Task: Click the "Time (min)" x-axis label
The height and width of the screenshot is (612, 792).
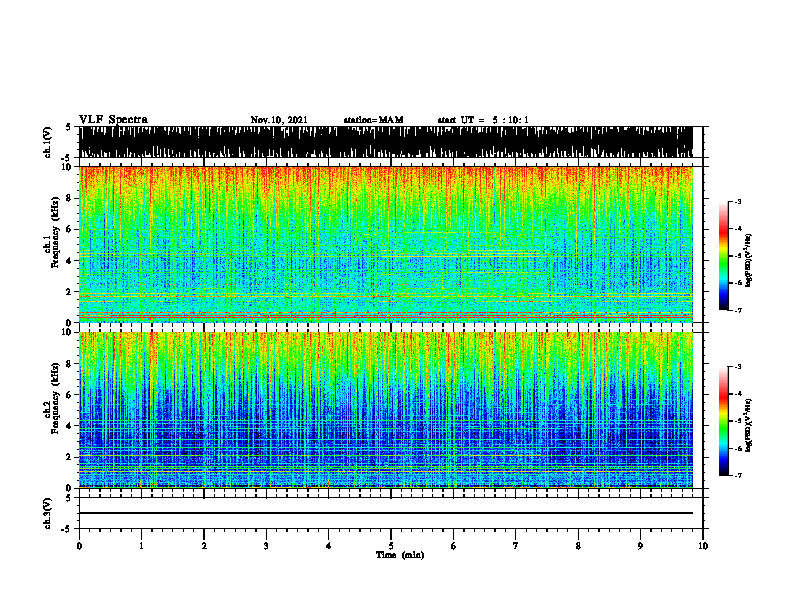Action: click(400, 555)
